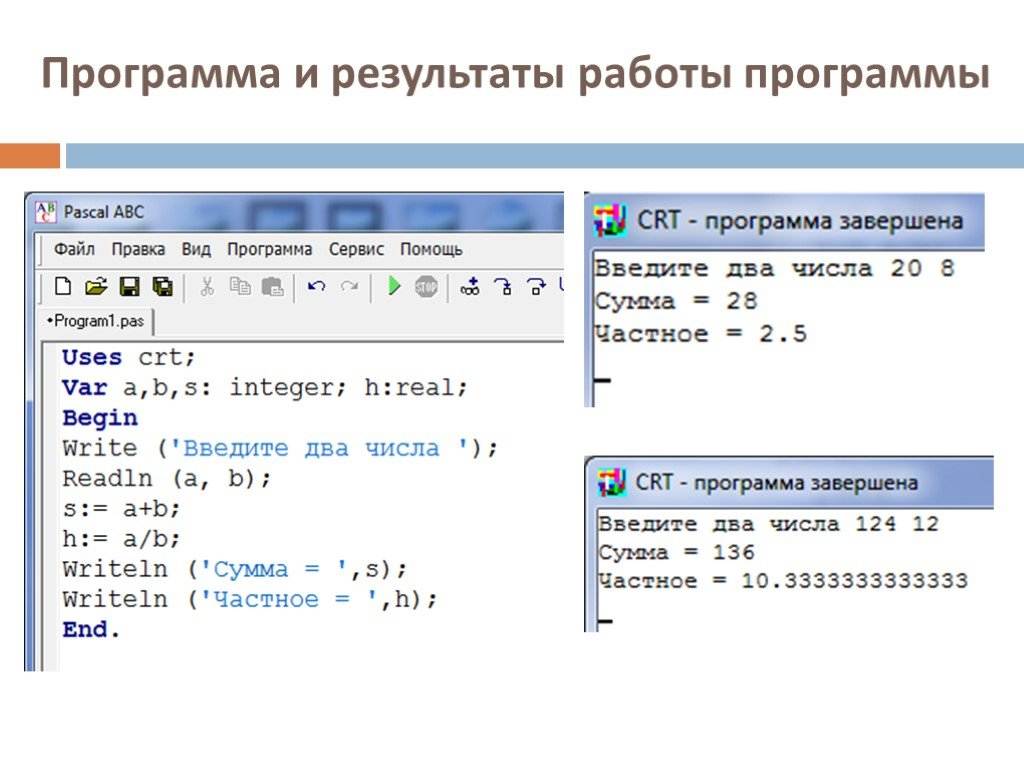Open the Программа menu
The image size is (1024, 768).
click(269, 249)
